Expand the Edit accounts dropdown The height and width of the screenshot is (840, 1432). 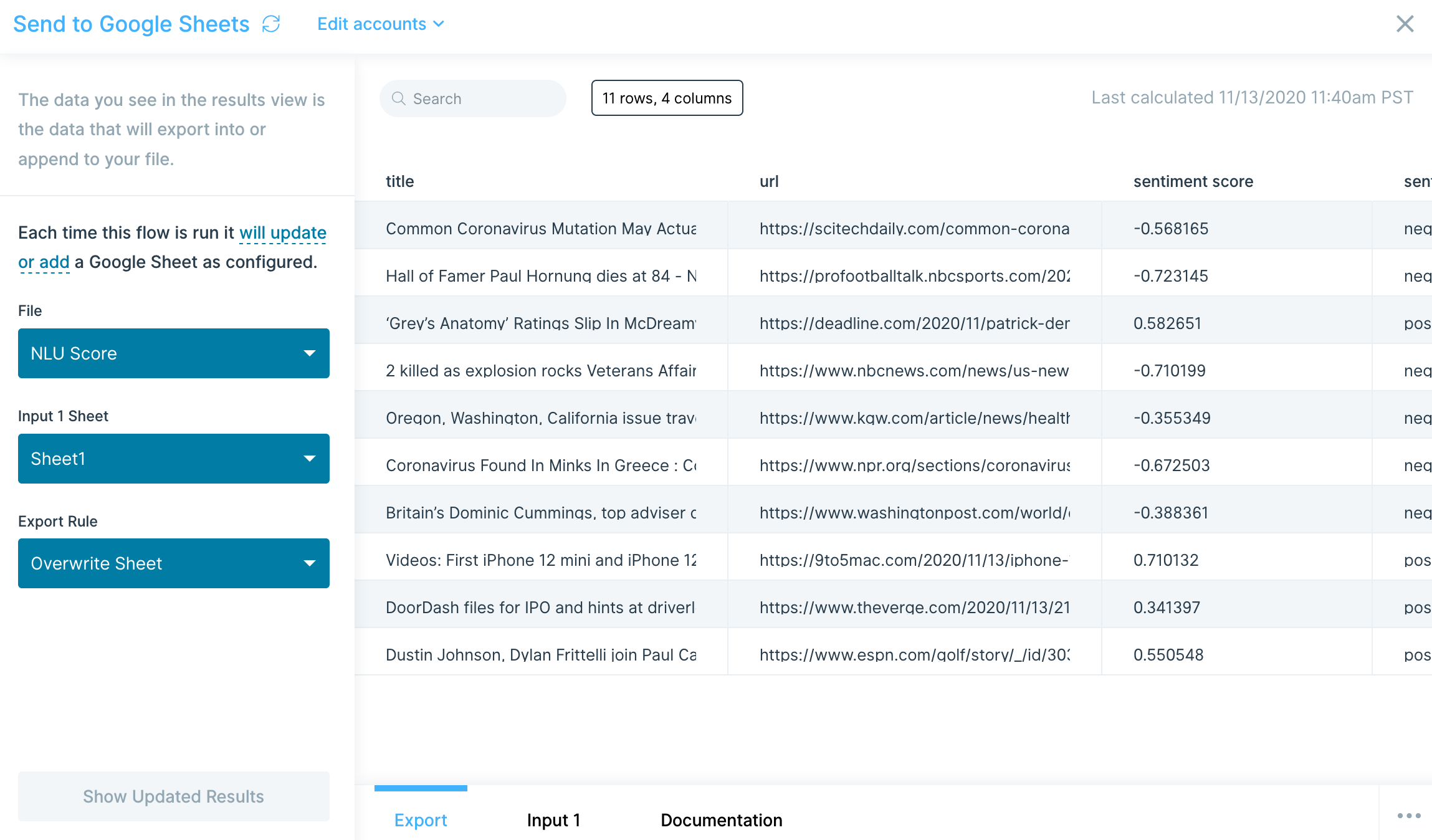coord(380,24)
